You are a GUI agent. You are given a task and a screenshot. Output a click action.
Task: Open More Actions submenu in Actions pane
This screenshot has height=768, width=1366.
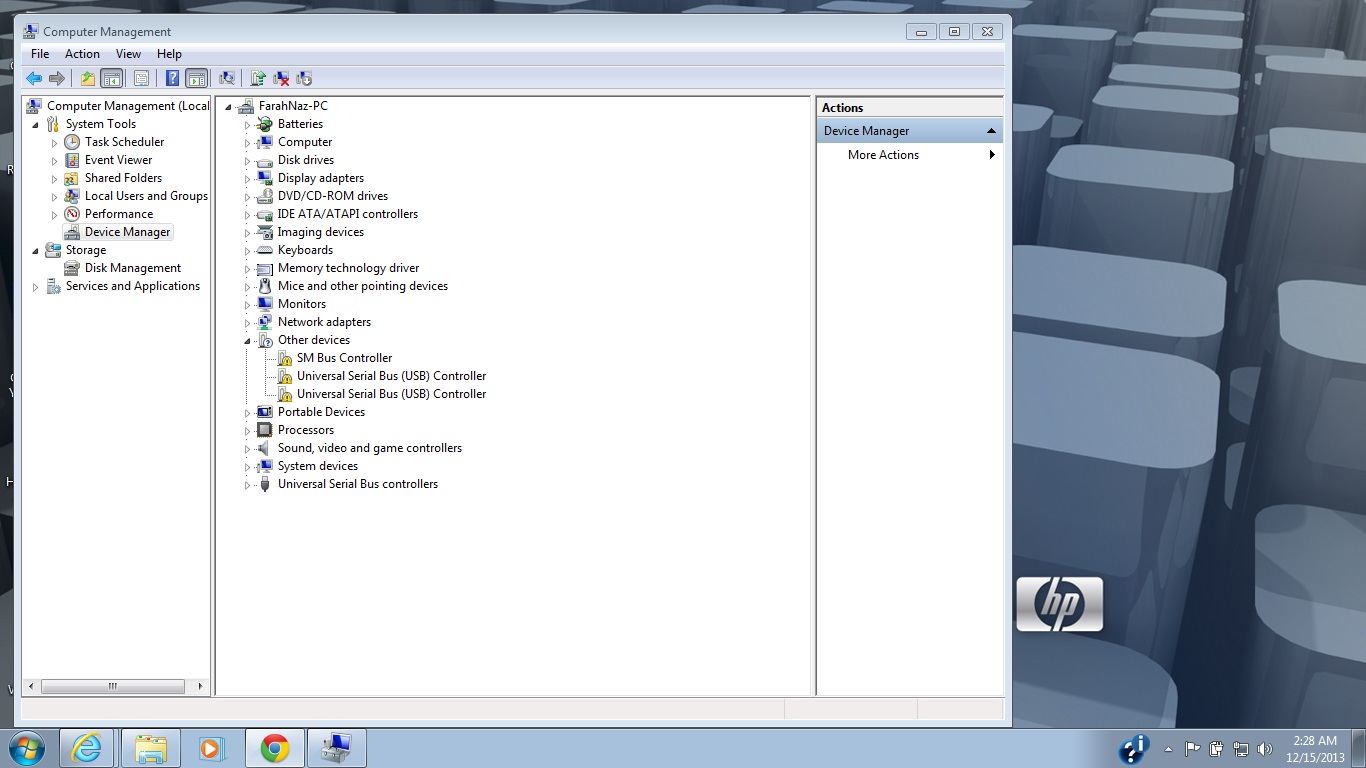click(883, 155)
